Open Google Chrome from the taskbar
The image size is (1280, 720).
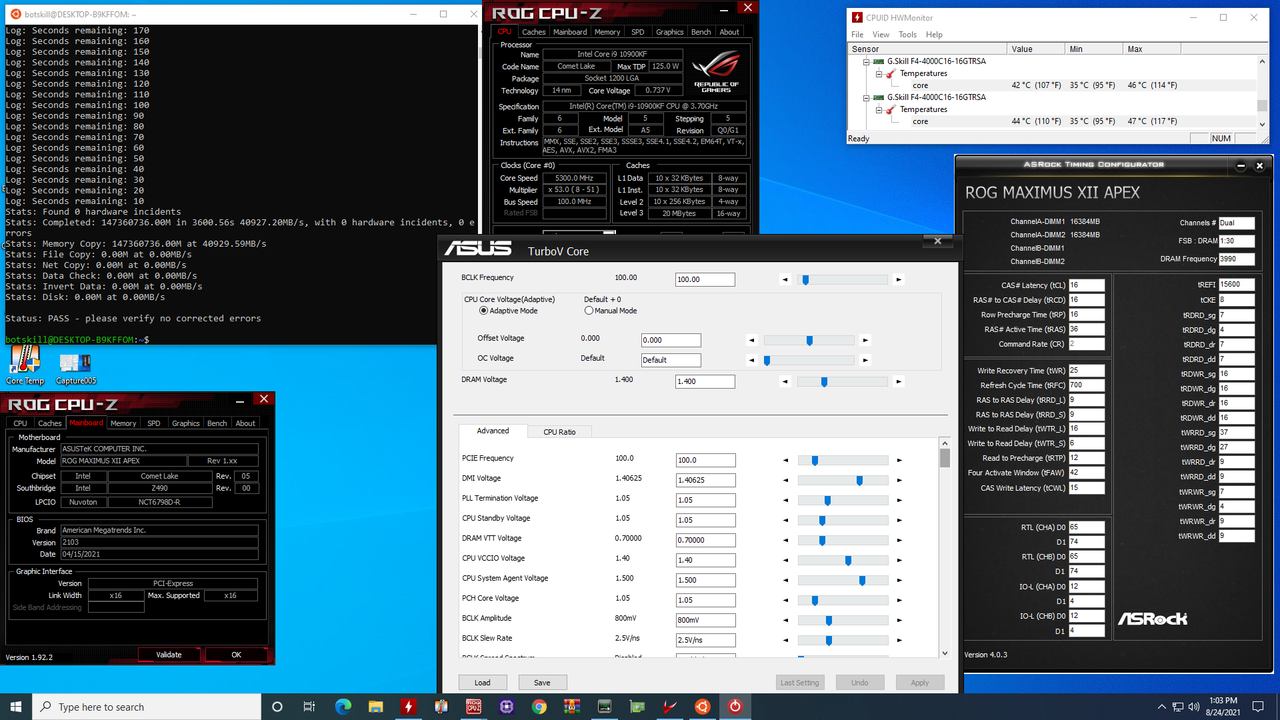pyautogui.click(x=539, y=706)
